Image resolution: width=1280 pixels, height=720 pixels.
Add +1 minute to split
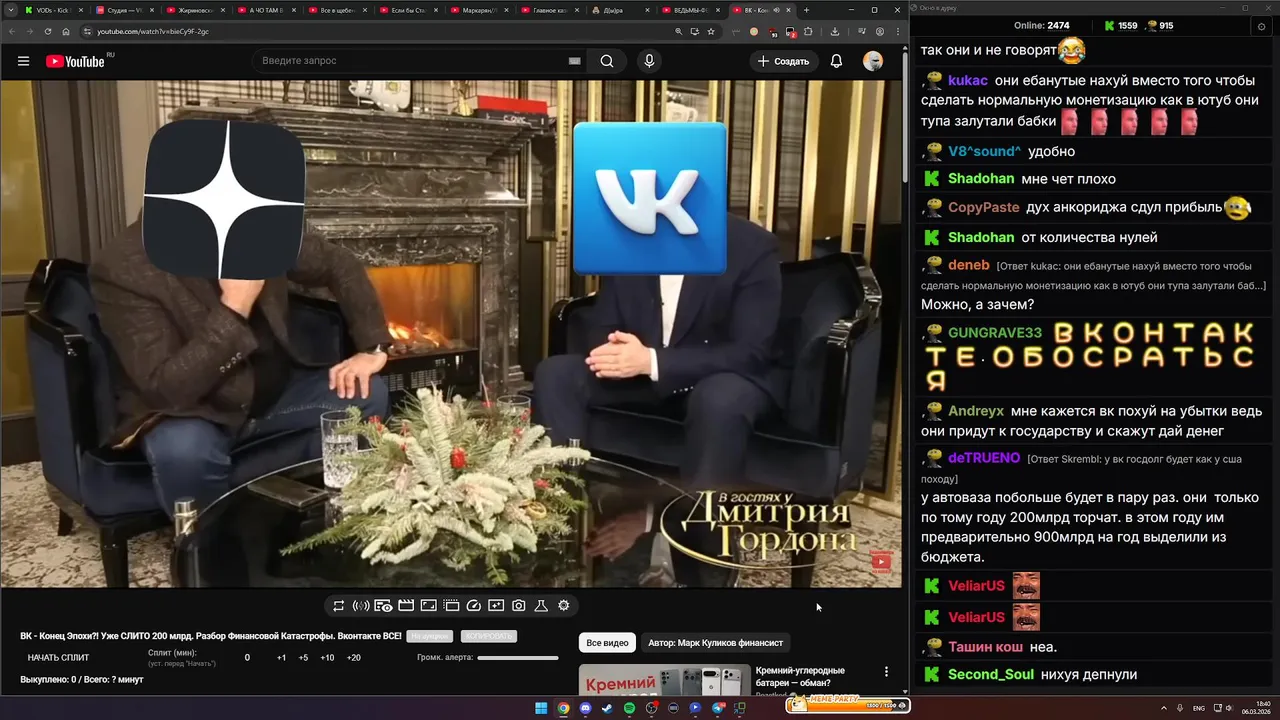click(282, 658)
